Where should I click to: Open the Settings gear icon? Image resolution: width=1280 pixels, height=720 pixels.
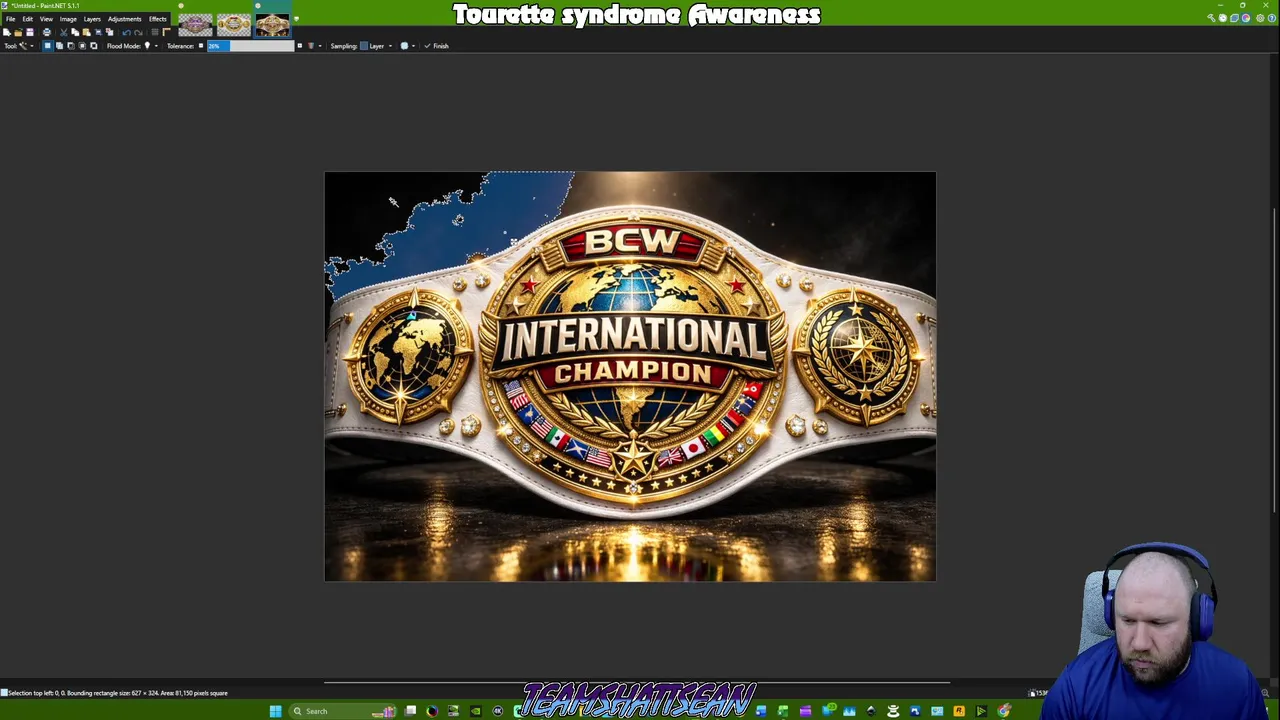(1260, 18)
